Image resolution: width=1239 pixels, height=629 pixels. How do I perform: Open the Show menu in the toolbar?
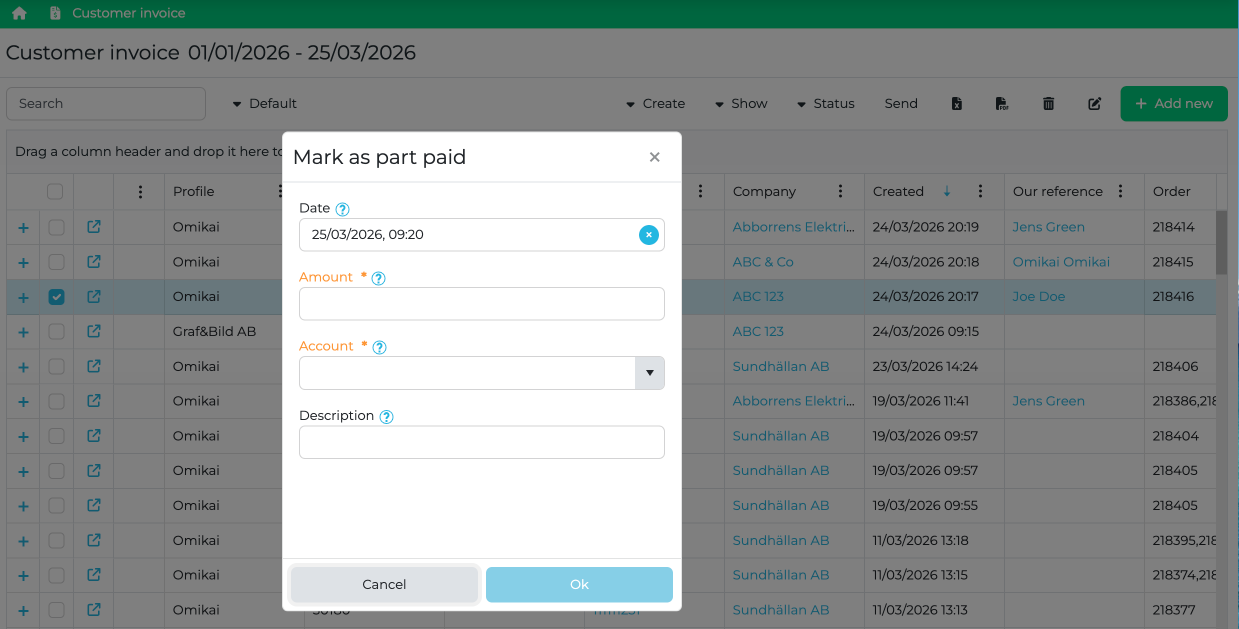(740, 104)
